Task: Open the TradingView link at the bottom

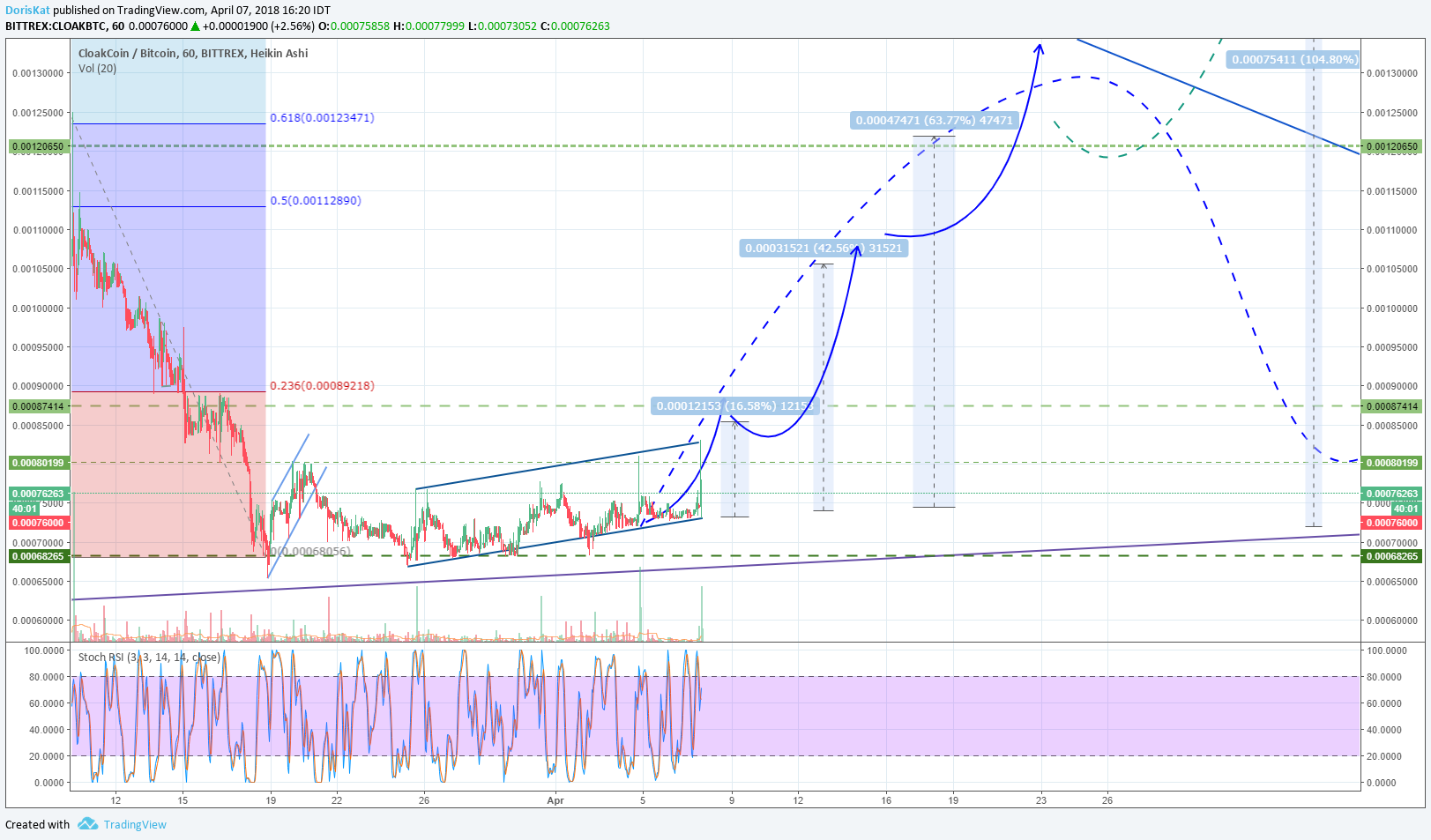Action: pos(135,825)
